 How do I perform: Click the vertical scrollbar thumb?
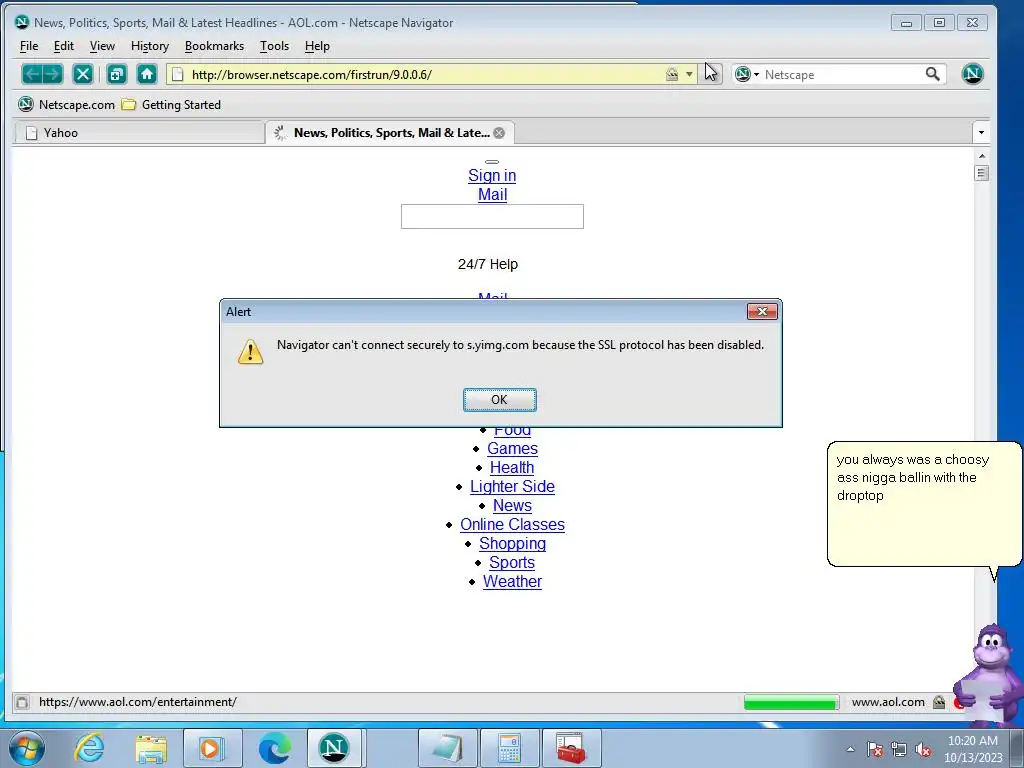pos(982,173)
